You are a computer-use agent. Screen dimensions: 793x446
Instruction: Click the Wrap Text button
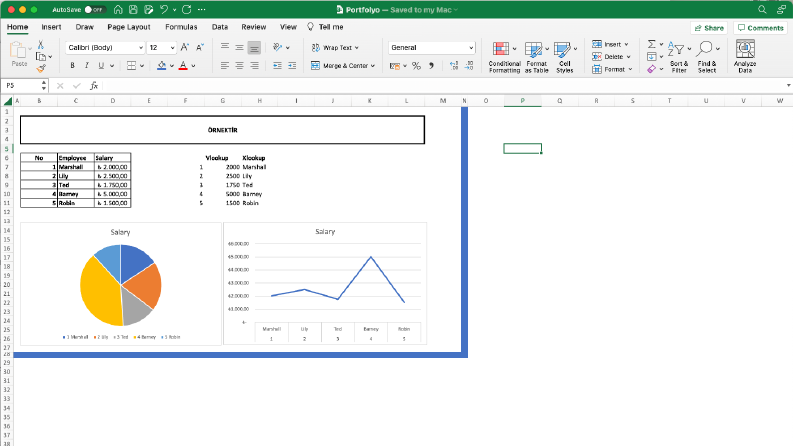click(x=332, y=48)
